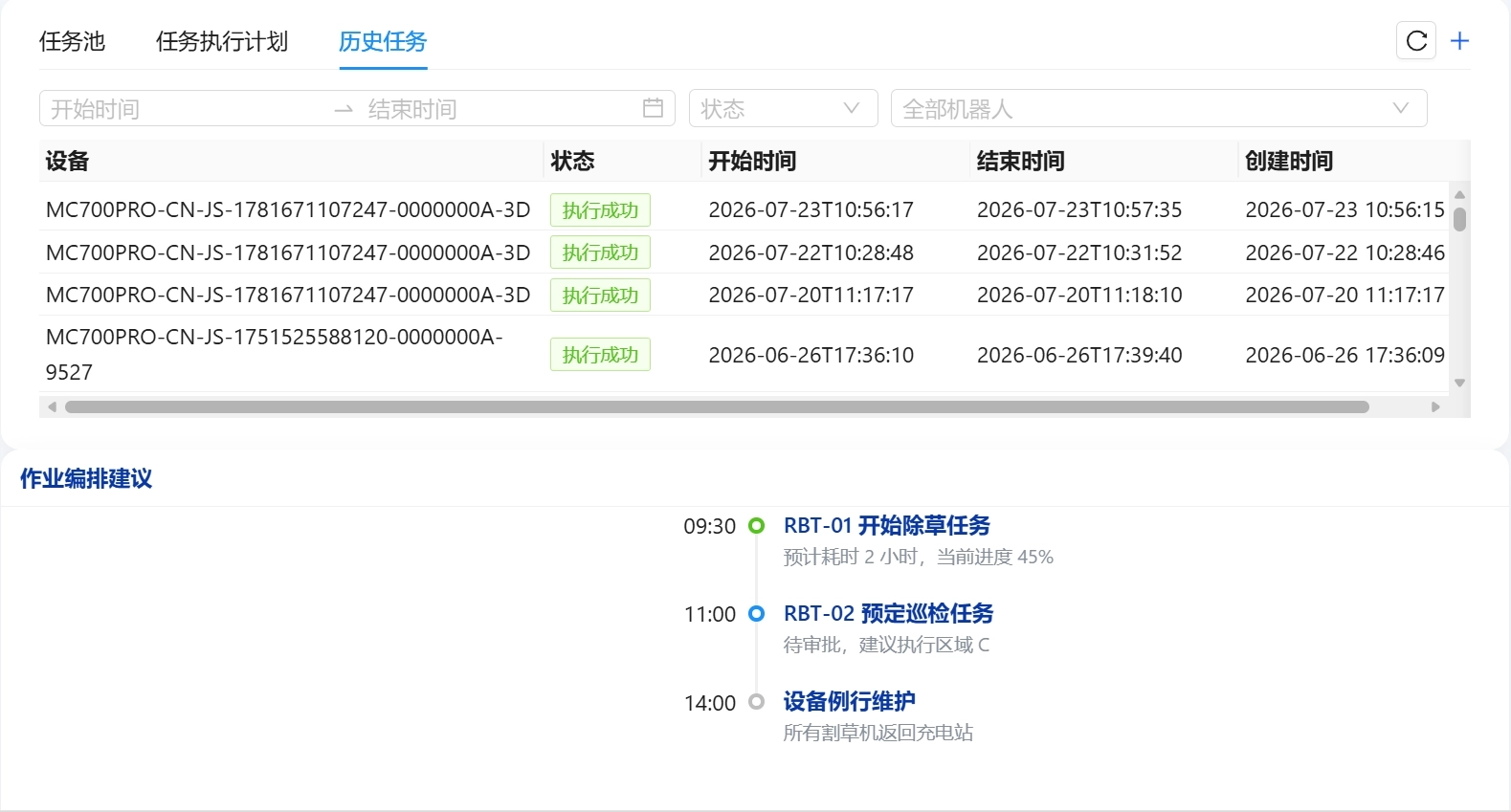Click start time 2026-07-22T10:28:48

pos(811,252)
